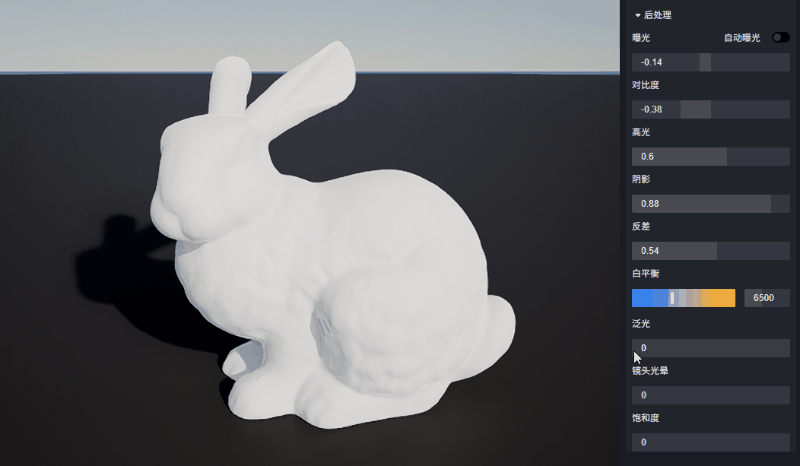Click the white balance value field 6500
800x466 pixels.
pos(767,298)
